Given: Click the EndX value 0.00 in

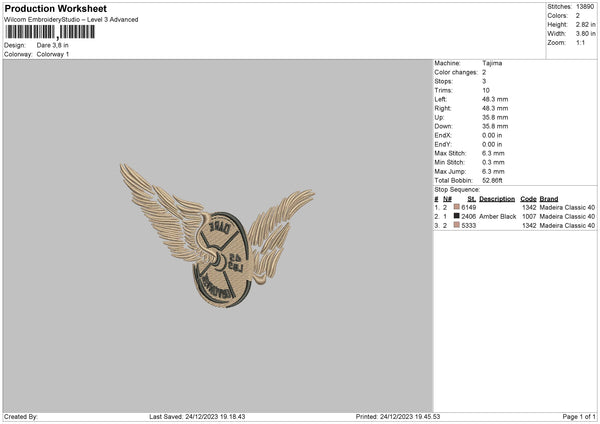Looking at the screenshot, I should 492,135.
